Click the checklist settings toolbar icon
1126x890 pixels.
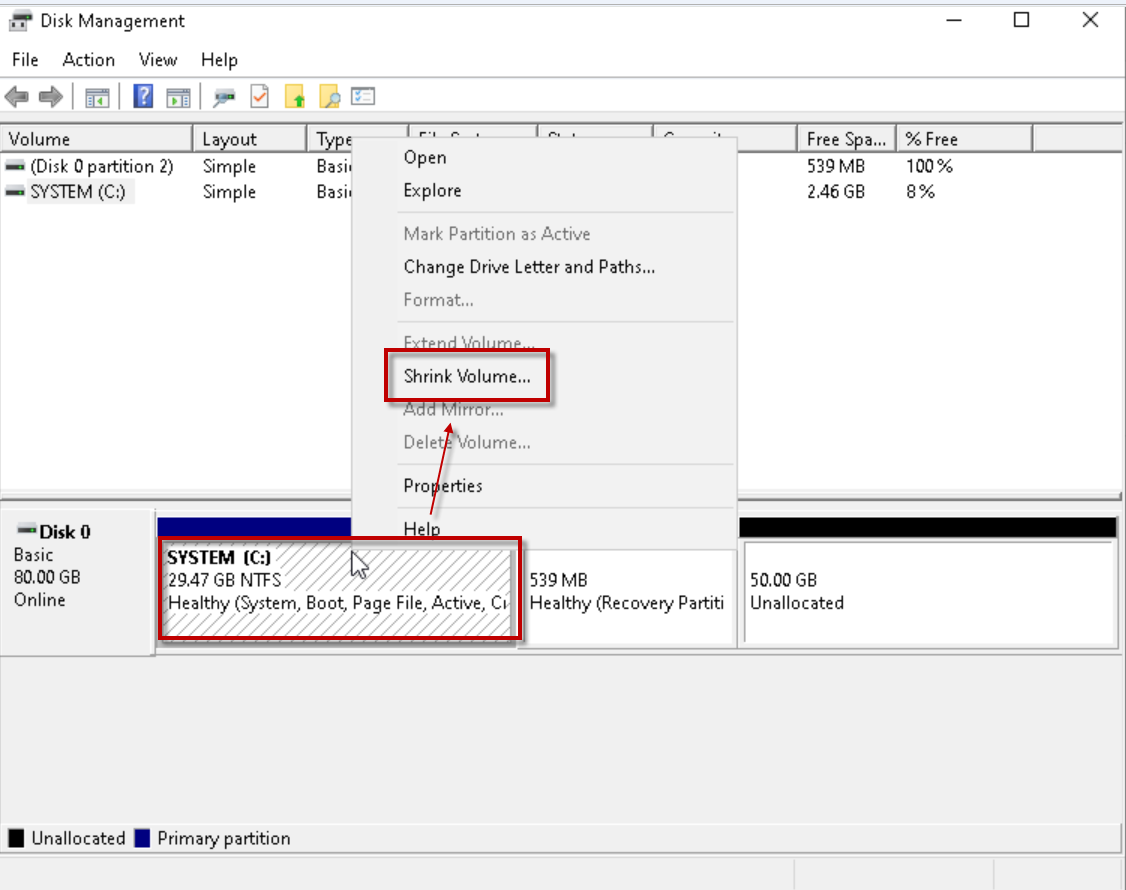363,97
